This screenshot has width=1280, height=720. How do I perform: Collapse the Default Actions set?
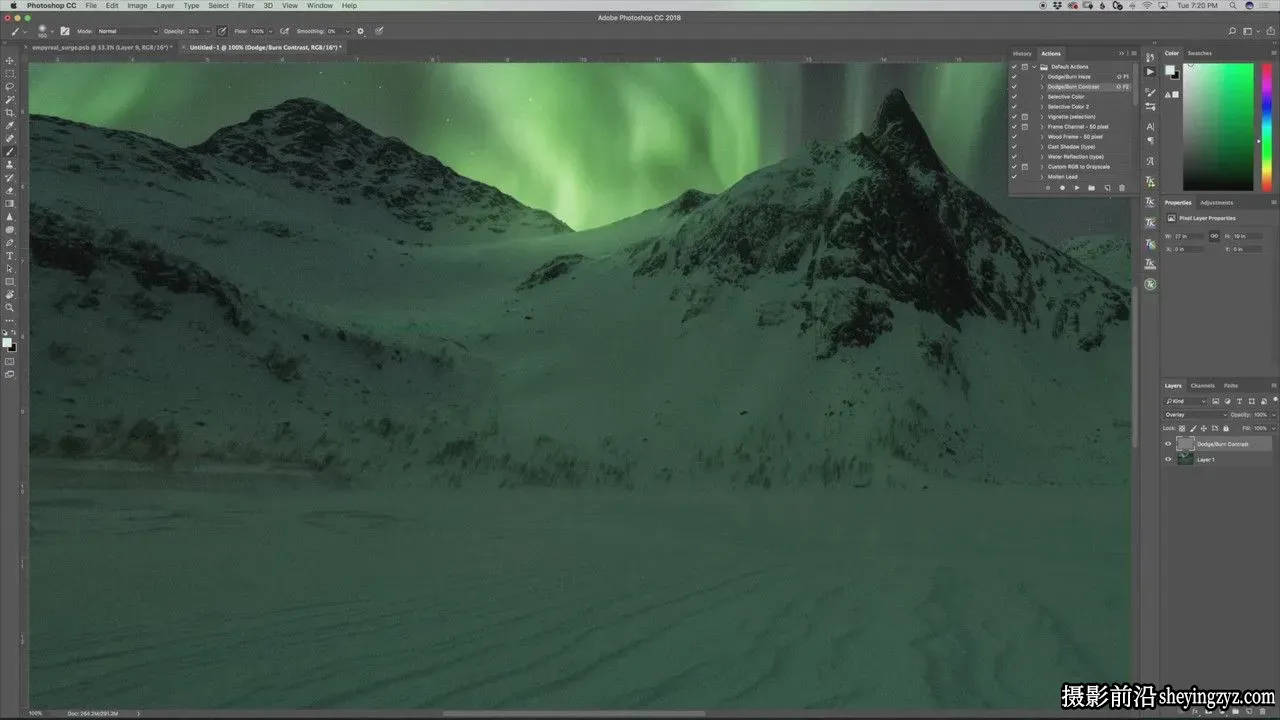[x=1034, y=67]
